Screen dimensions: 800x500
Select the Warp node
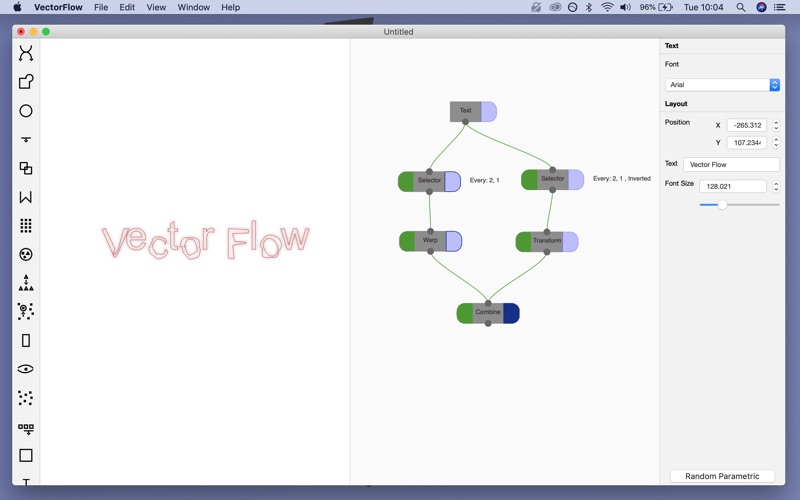(430, 241)
